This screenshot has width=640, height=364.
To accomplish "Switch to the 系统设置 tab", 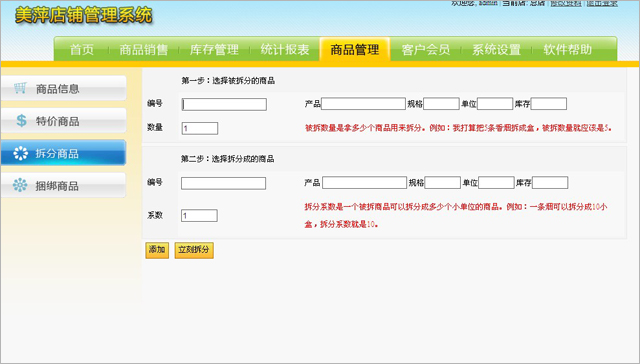I will coord(496,50).
